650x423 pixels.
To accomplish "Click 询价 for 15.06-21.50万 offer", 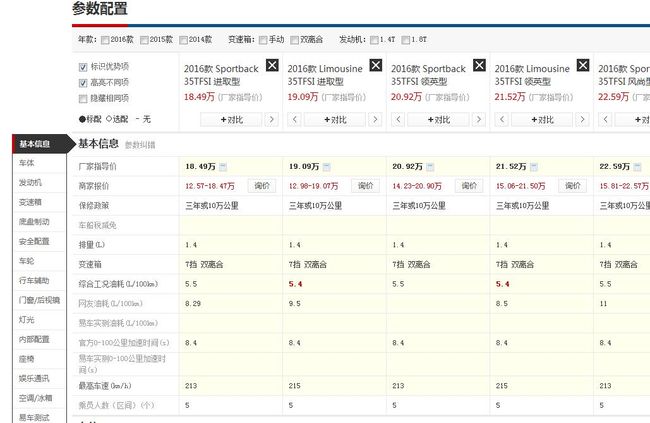I will click(573, 186).
